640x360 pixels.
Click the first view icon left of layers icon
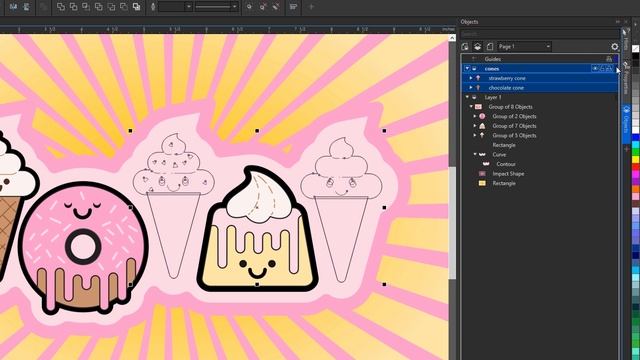[465, 47]
